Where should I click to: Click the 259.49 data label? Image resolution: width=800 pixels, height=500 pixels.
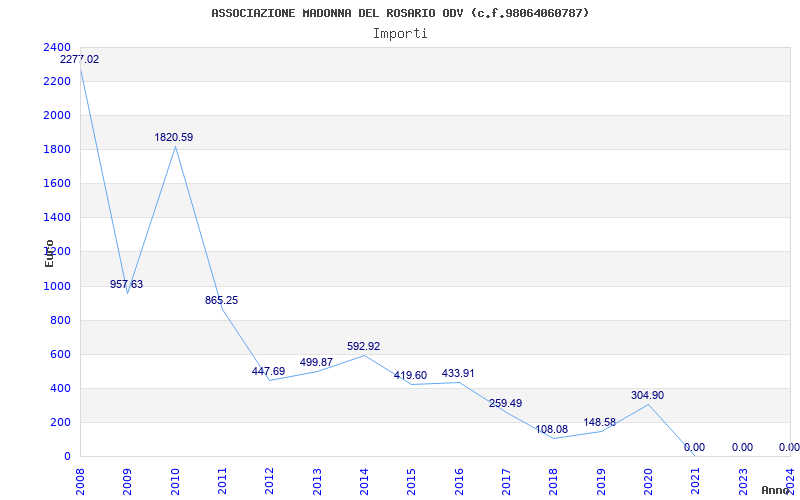point(505,404)
